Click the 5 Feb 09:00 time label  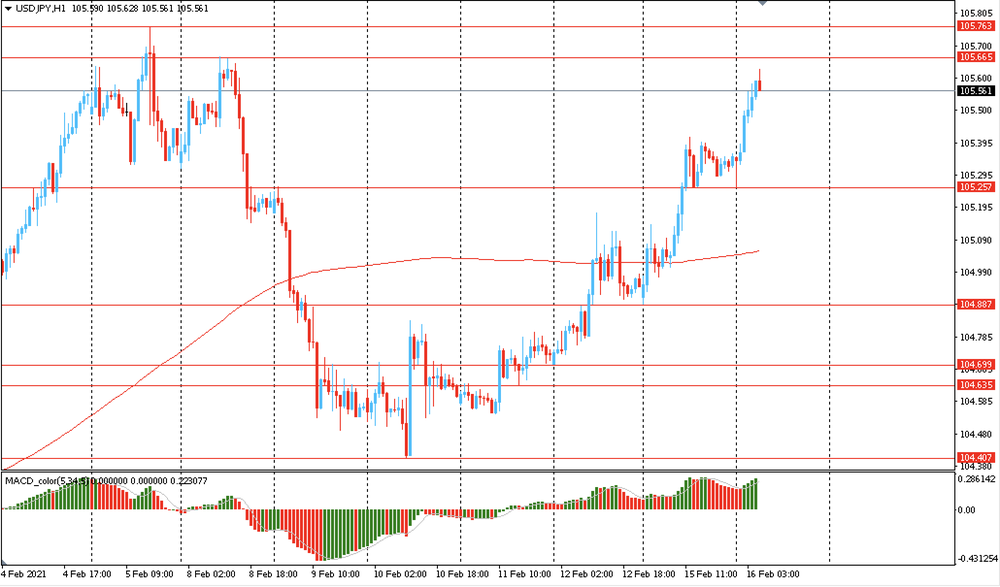[x=149, y=574]
